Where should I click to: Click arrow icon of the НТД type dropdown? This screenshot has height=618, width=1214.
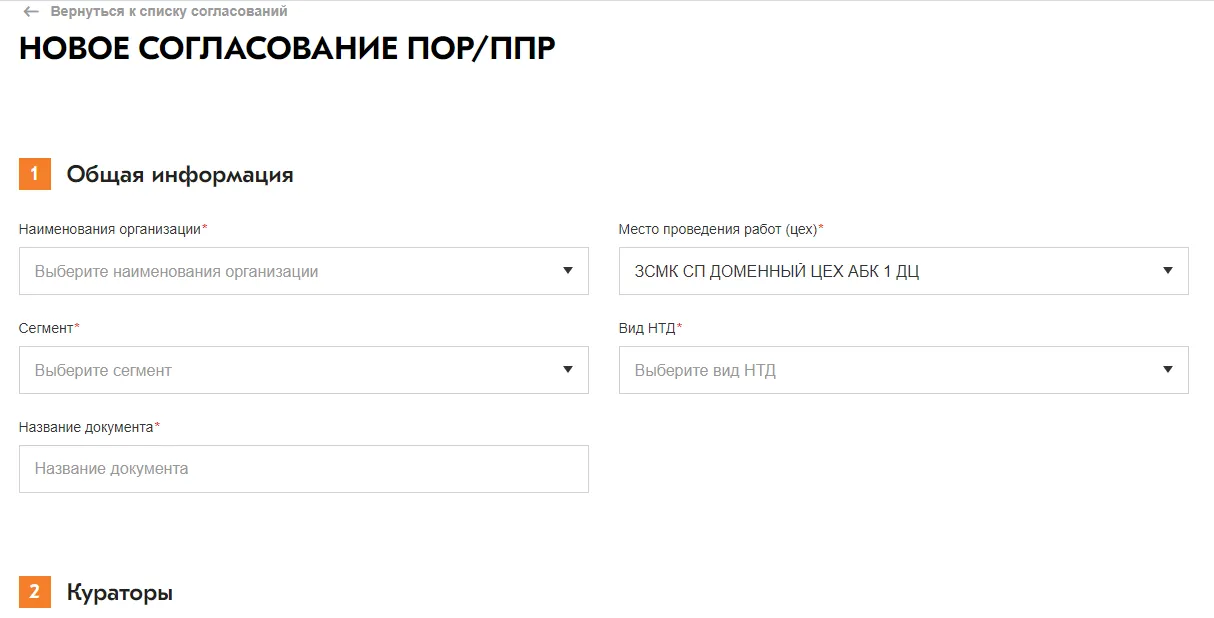(1167, 370)
